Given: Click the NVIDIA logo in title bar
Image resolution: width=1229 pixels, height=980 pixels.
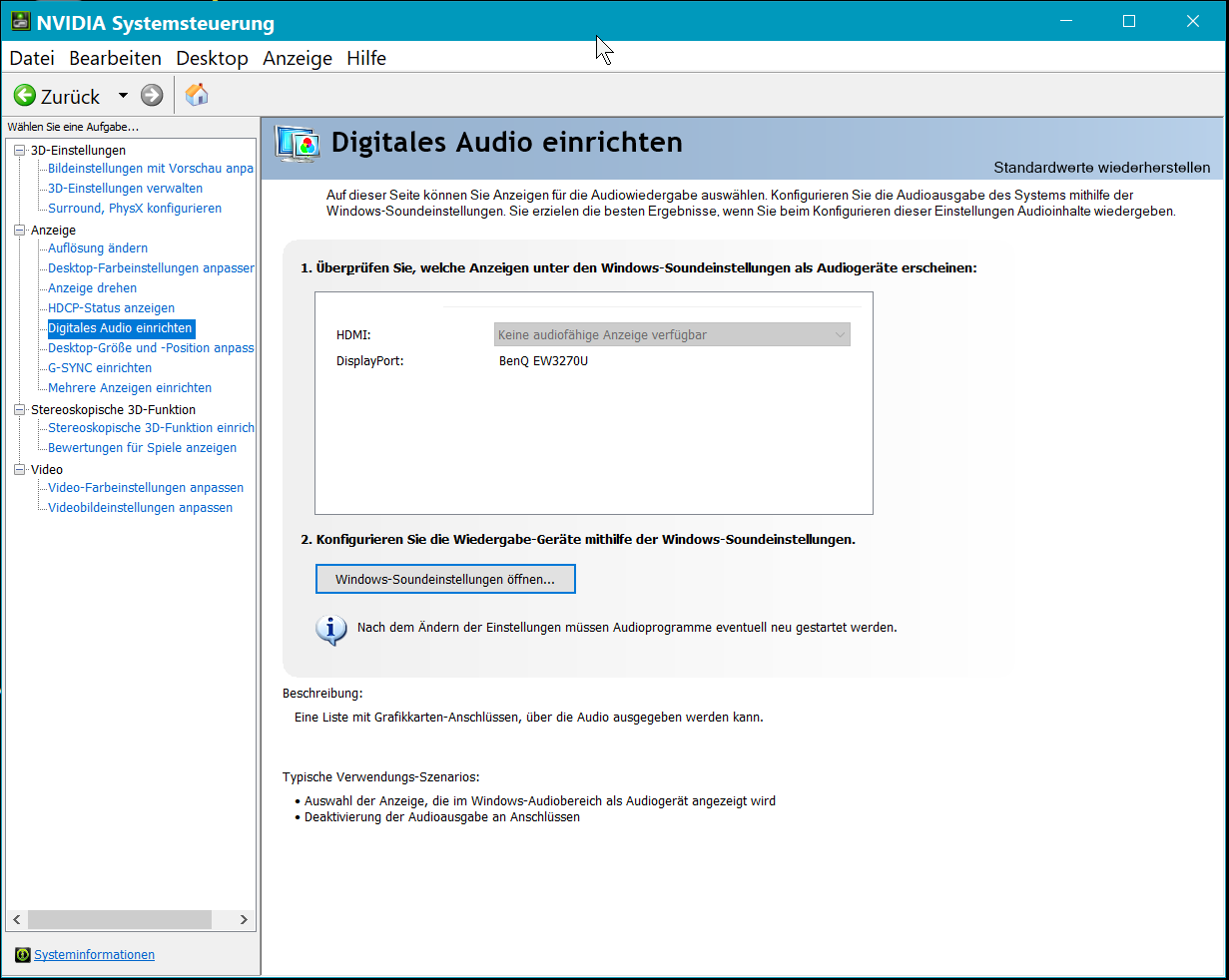Looking at the screenshot, I should 21,22.
